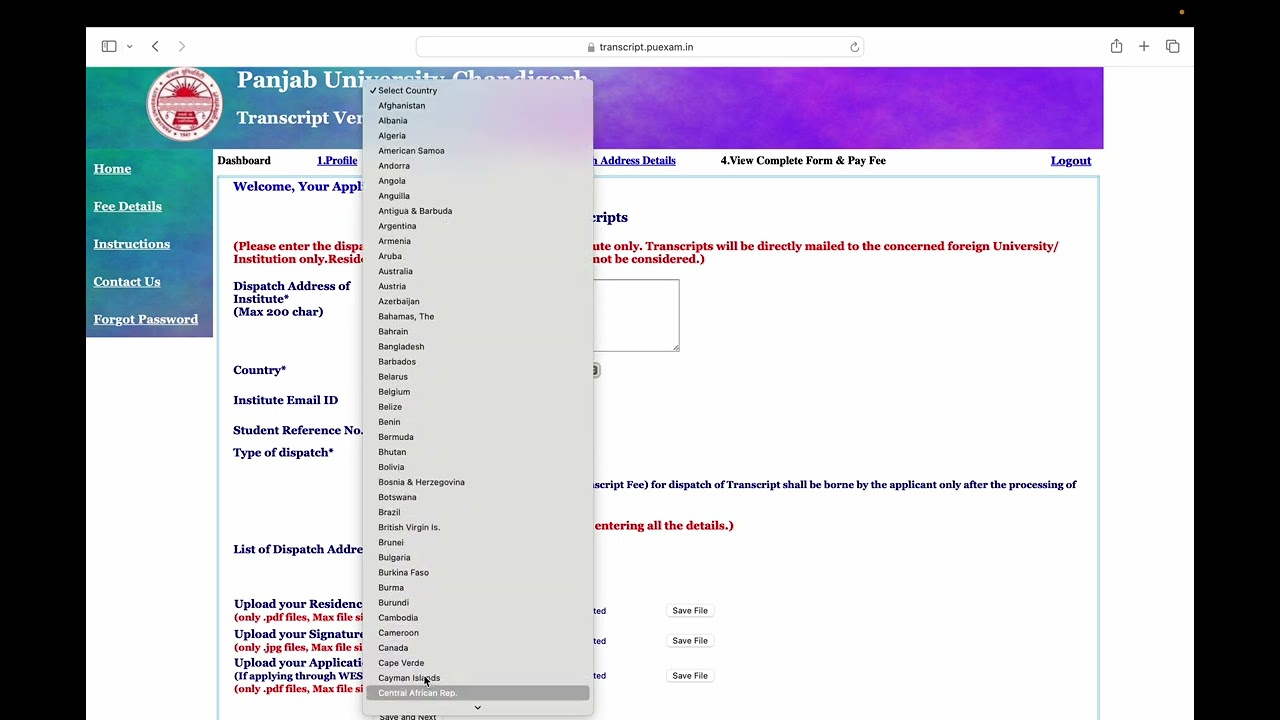Select Australia in country list
The height and width of the screenshot is (720, 1280).
[x=477, y=271]
